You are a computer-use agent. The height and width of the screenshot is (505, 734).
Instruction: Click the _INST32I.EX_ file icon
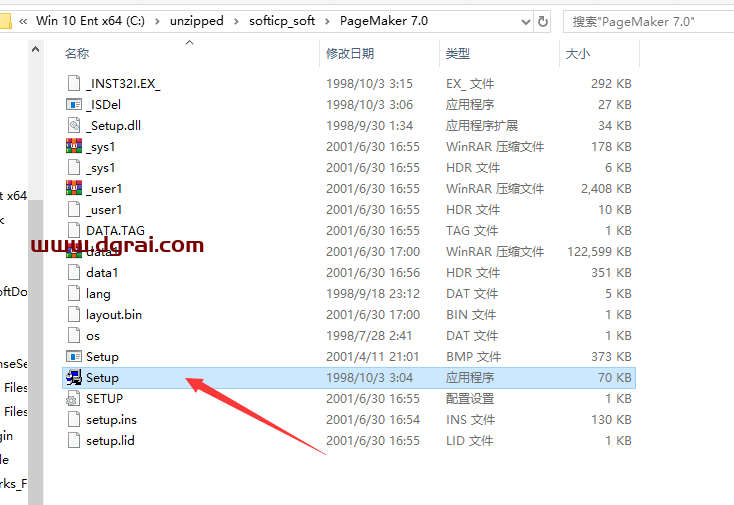point(74,83)
